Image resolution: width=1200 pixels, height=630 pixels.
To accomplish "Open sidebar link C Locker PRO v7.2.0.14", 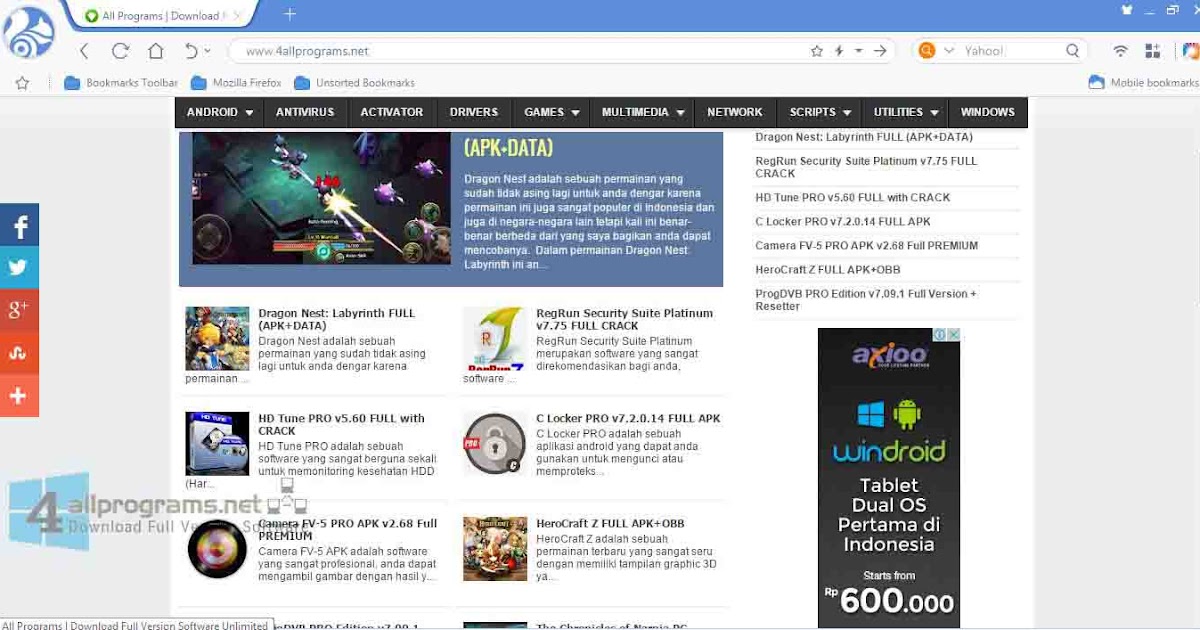I will click(x=843, y=221).
